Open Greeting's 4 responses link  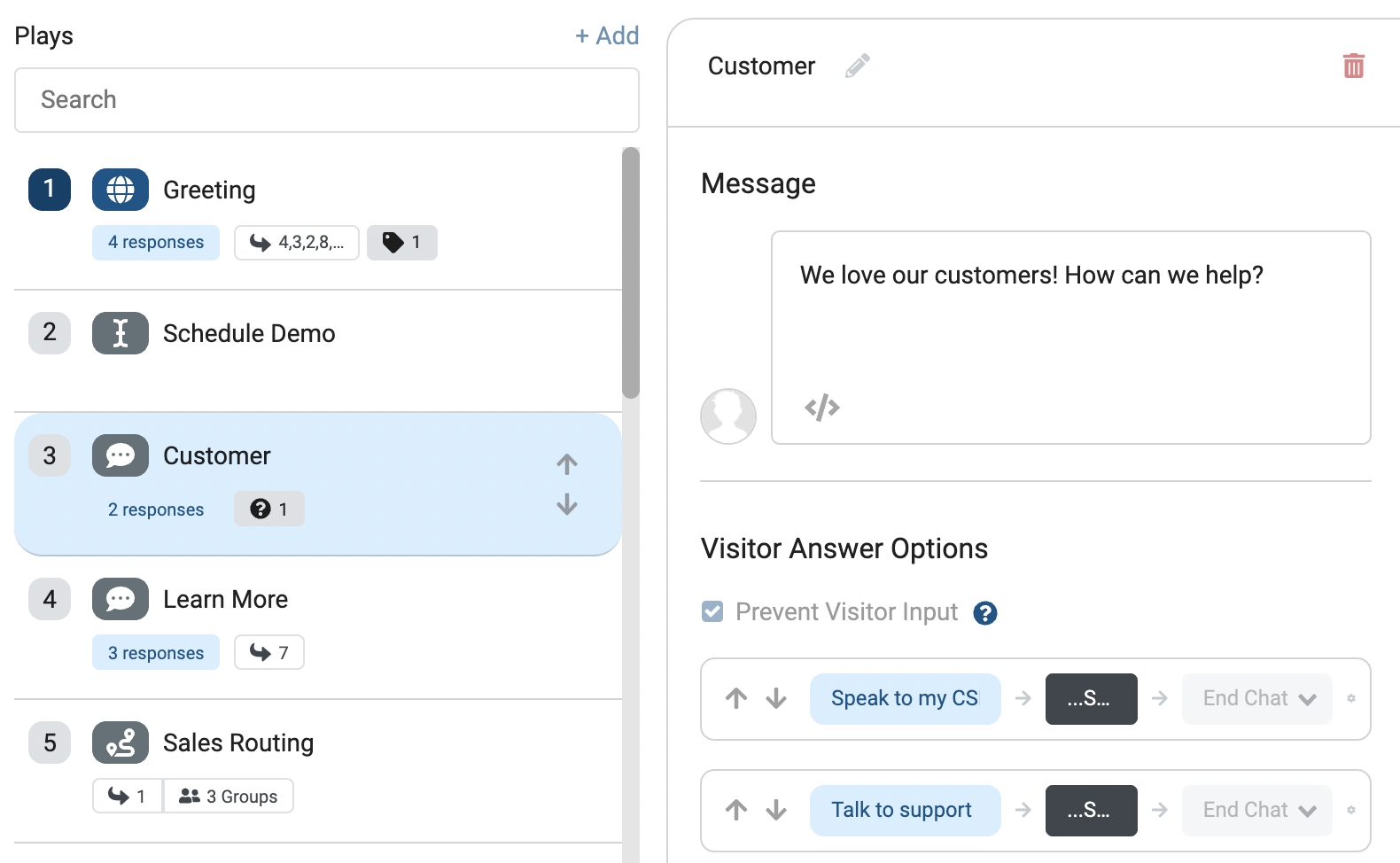(x=156, y=243)
